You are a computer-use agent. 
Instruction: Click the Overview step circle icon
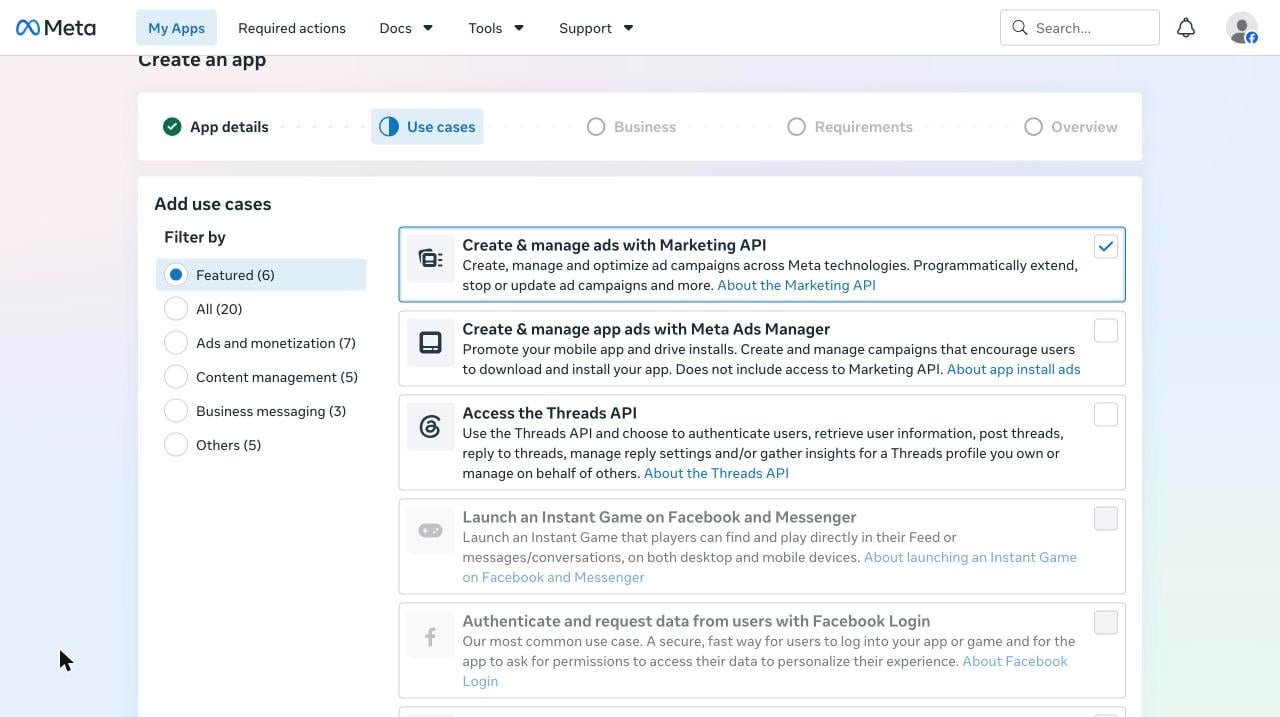click(x=1033, y=127)
